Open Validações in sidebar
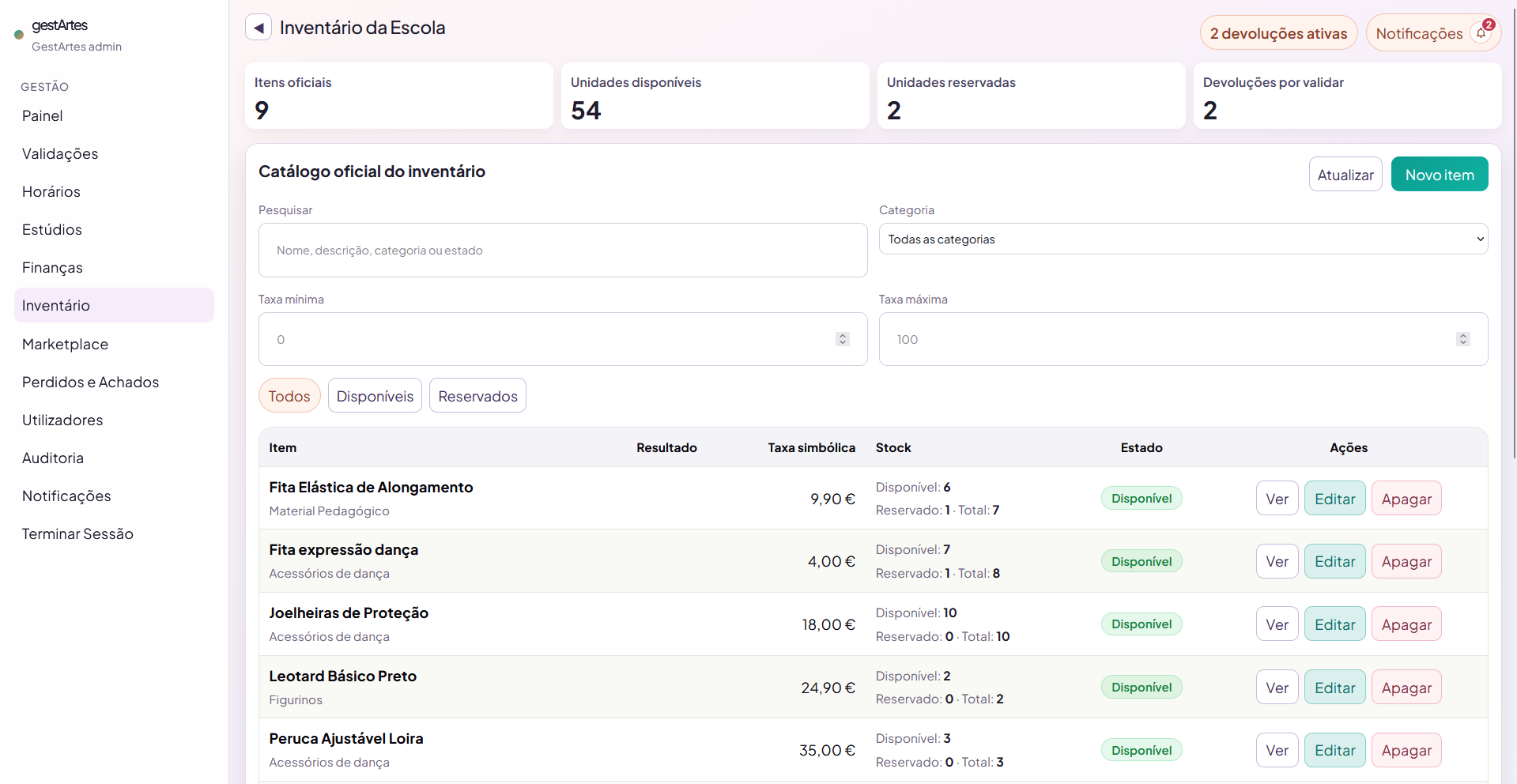The image size is (1517, 784). tap(114, 153)
